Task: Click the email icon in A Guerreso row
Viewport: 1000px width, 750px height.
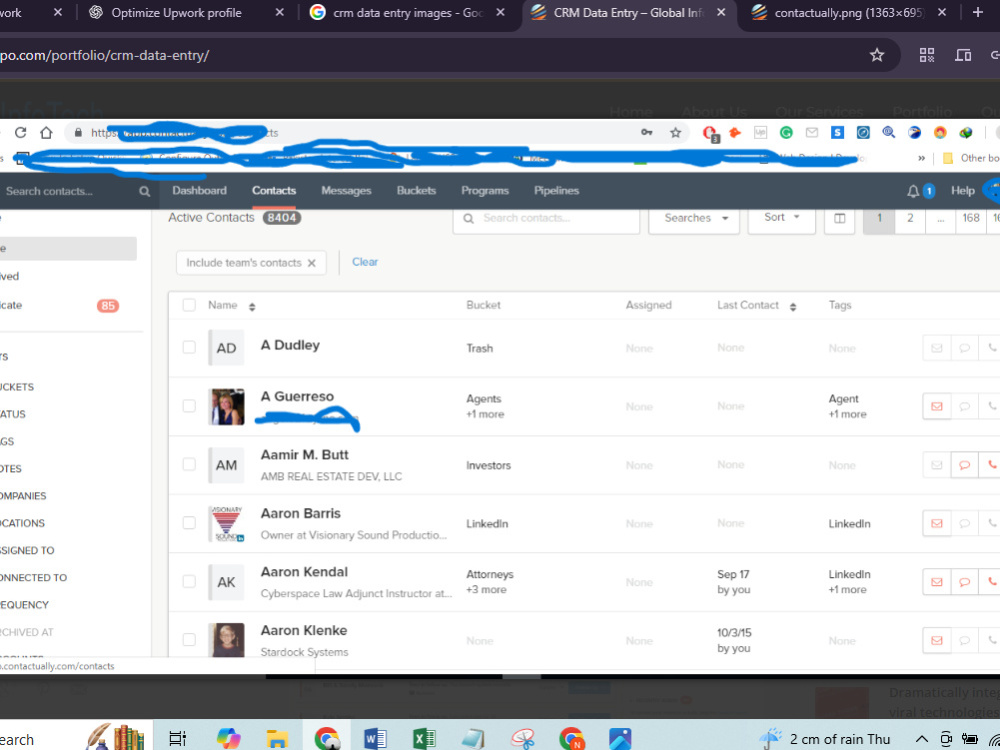Action: click(936, 406)
